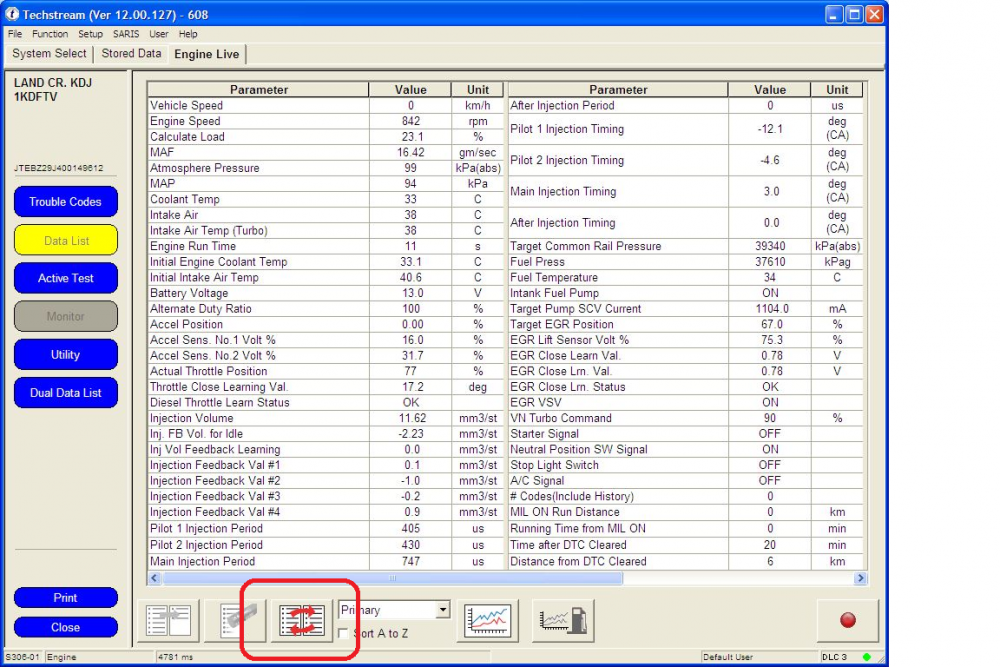Select the Accel Position row

tap(326, 324)
